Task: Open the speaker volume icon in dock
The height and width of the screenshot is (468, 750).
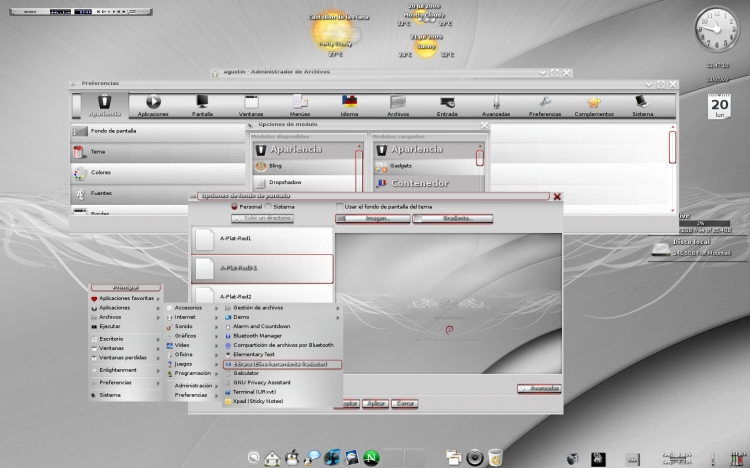Action: (474, 458)
